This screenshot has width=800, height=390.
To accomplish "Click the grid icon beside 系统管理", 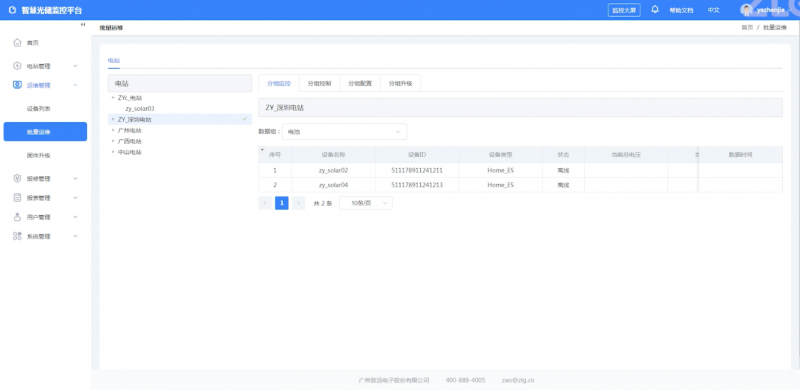I will click(x=17, y=236).
